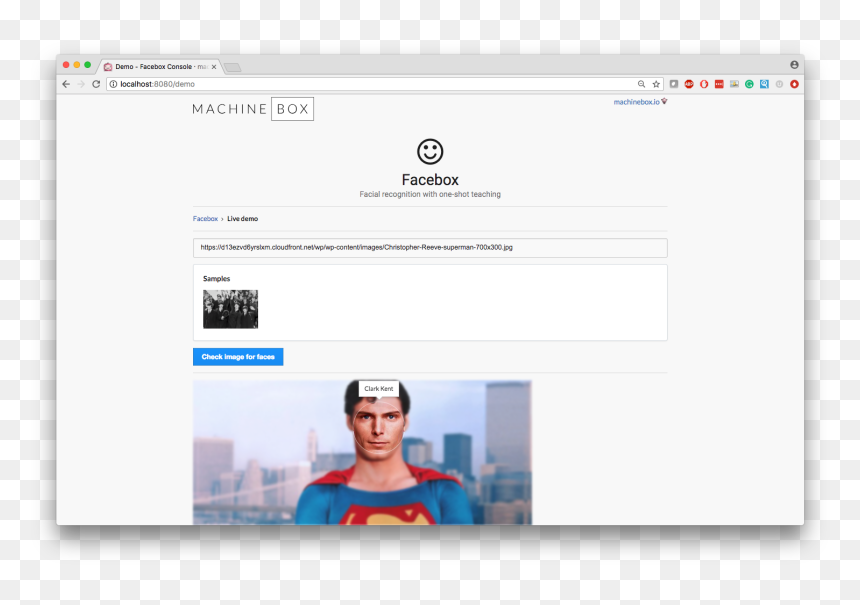Click the Machine Box logo
Viewport: 860px width, 605px height.
click(253, 109)
